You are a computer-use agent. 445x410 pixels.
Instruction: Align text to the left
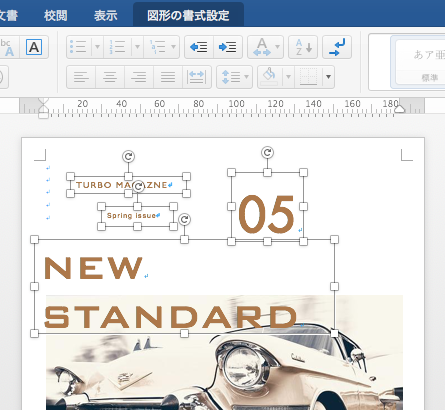pyautogui.click(x=81, y=77)
